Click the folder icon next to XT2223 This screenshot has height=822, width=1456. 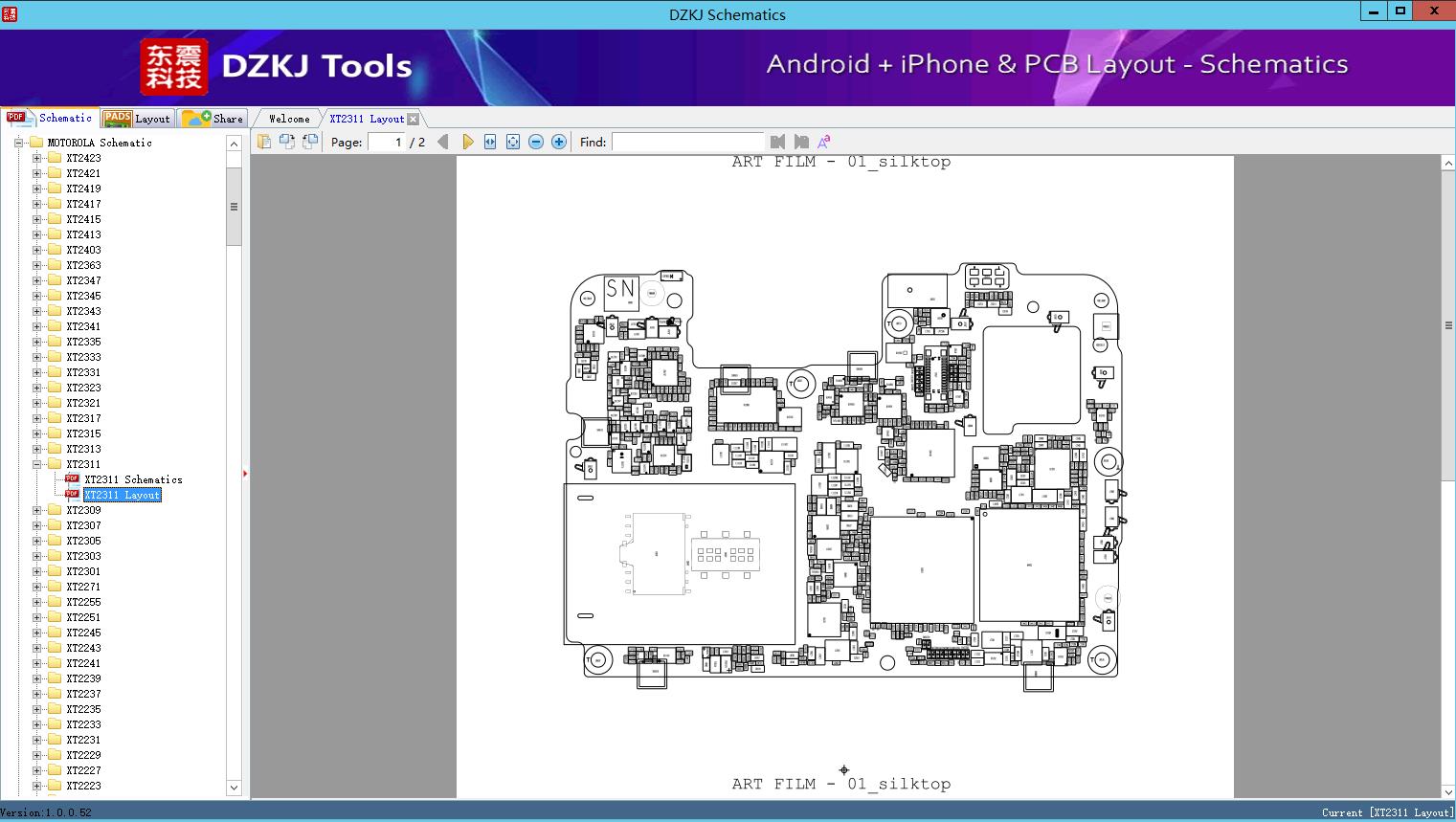[x=55, y=786]
